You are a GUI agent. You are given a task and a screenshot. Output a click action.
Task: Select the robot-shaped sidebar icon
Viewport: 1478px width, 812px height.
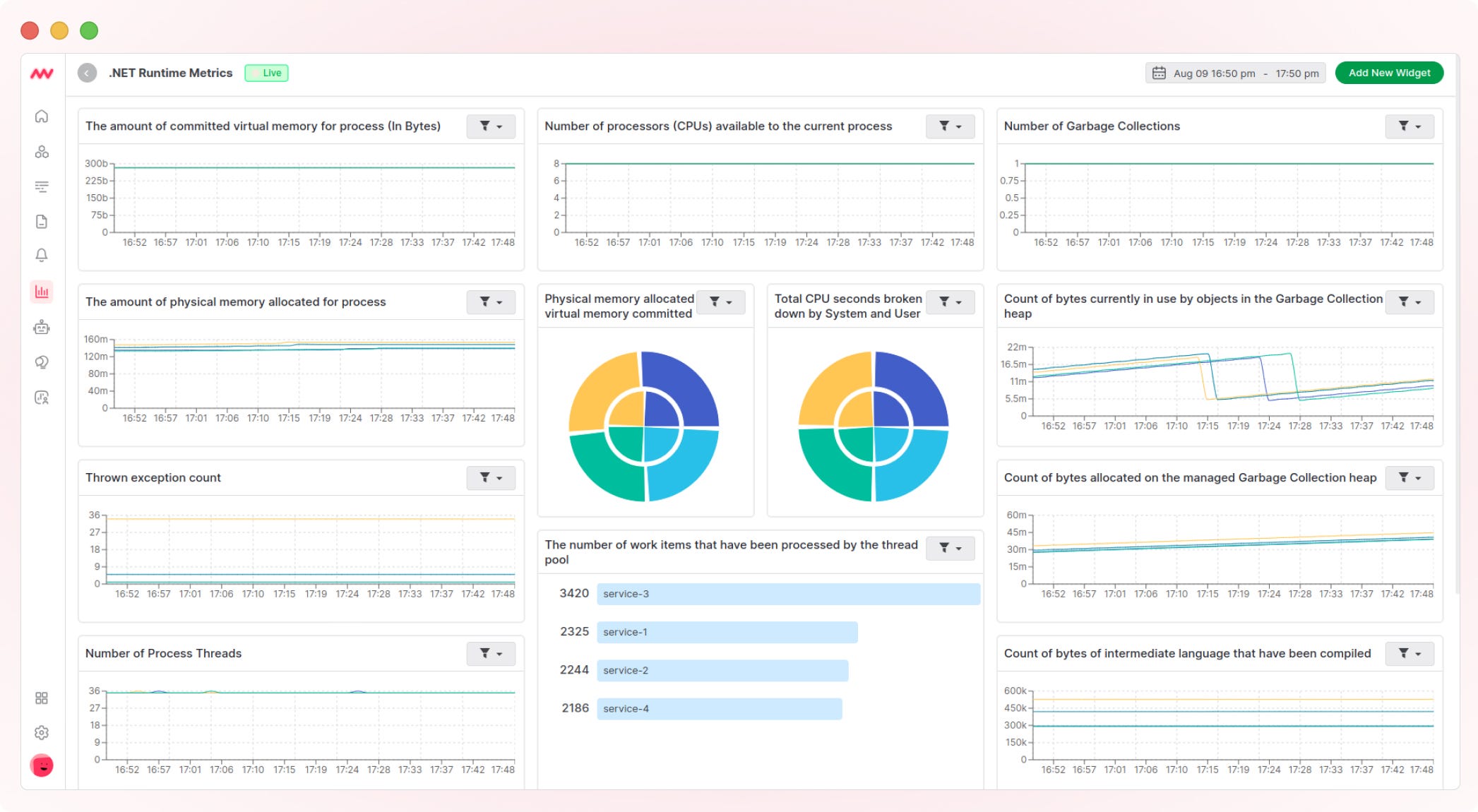[42, 327]
